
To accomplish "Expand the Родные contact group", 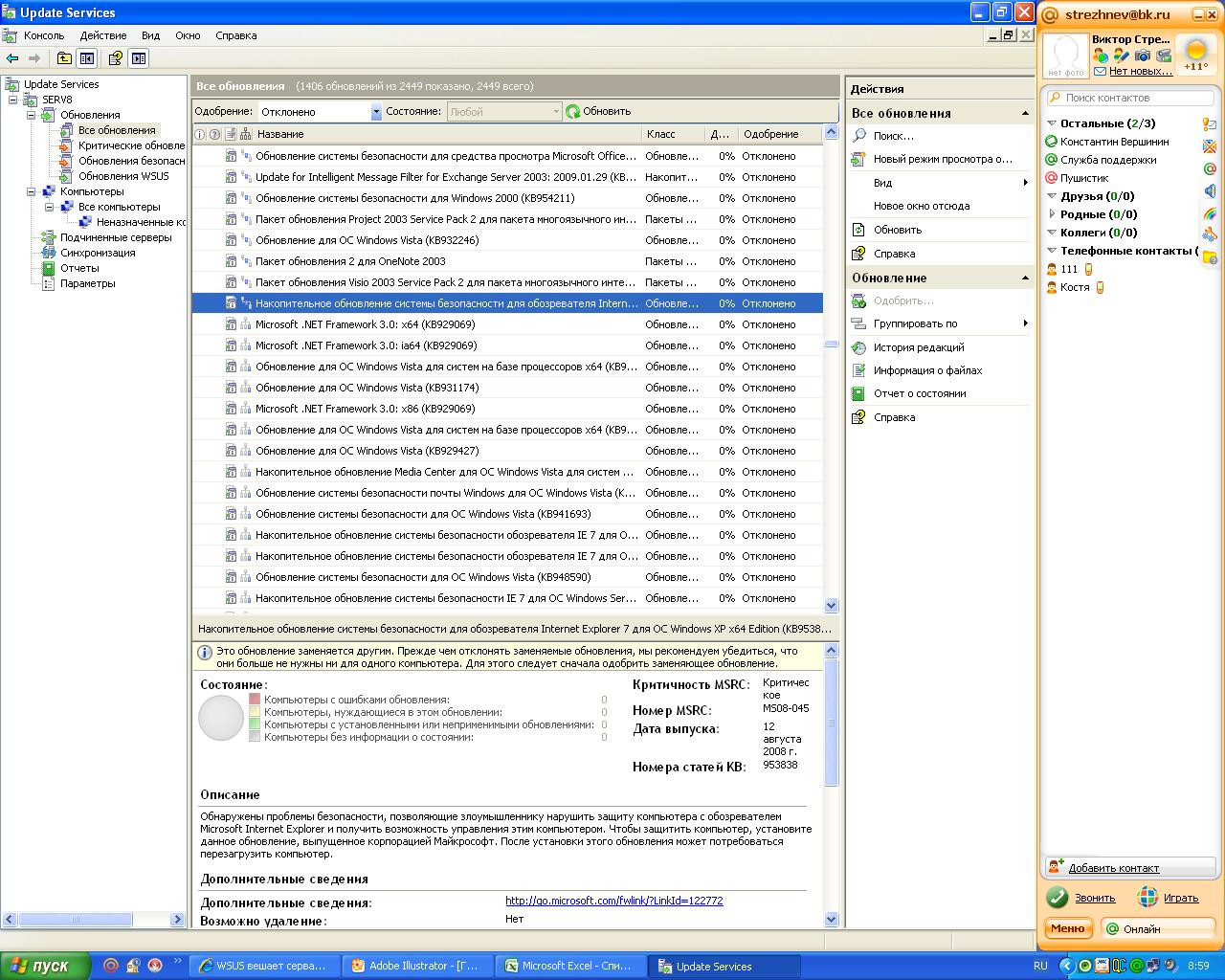I will click(x=1052, y=214).
